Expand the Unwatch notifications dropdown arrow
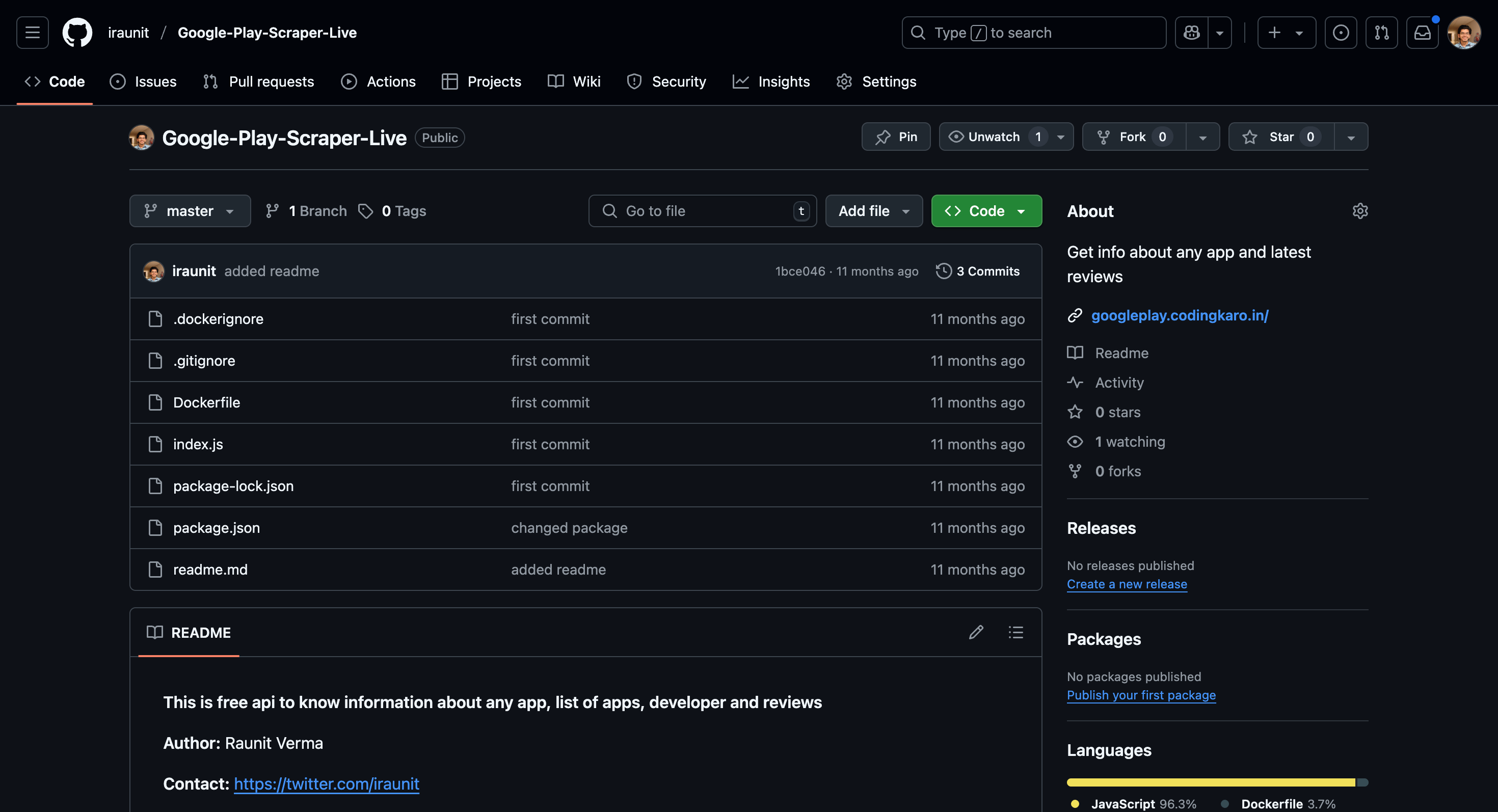 [x=1061, y=137]
